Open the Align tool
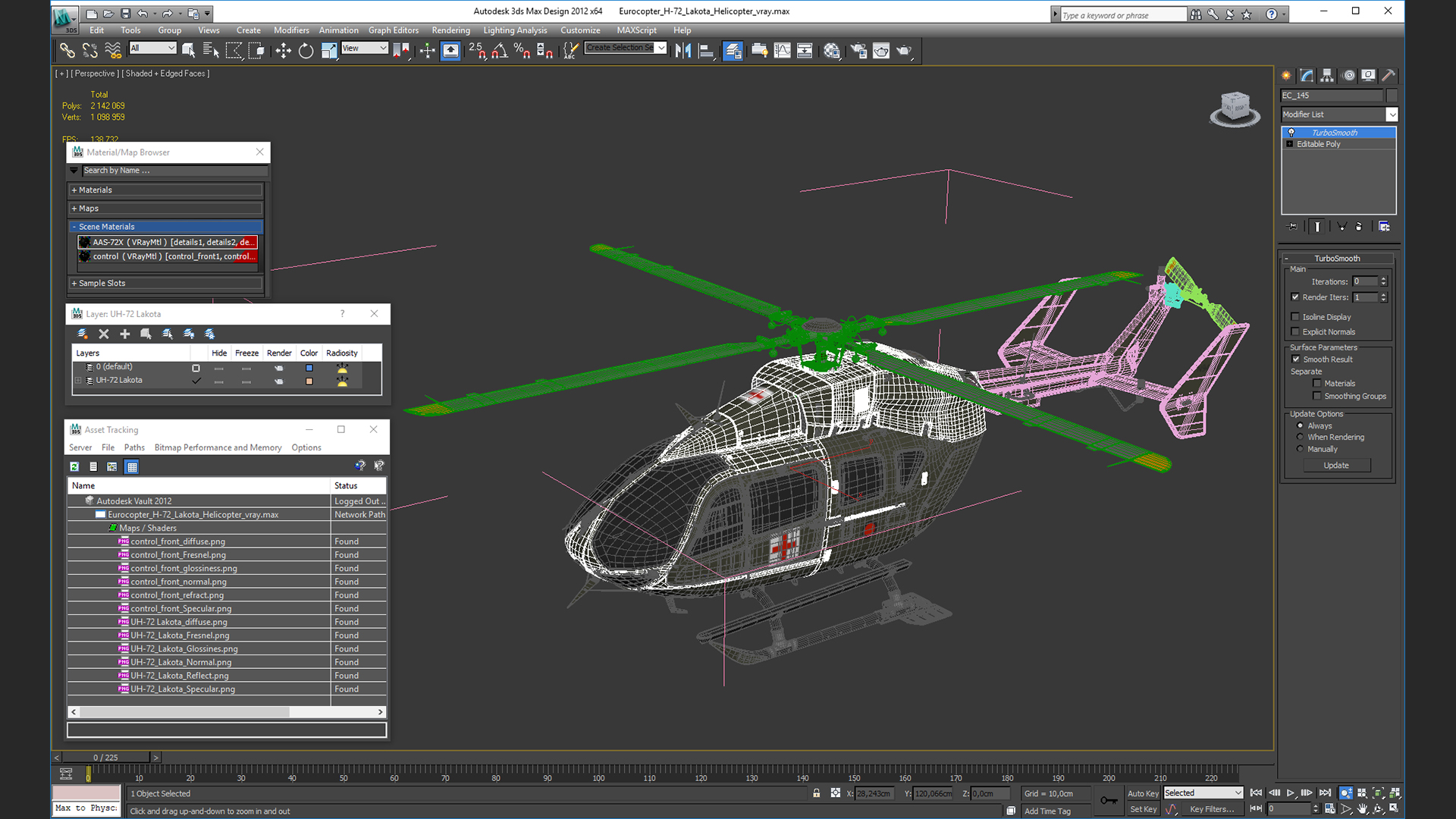The height and width of the screenshot is (819, 1456). [706, 51]
